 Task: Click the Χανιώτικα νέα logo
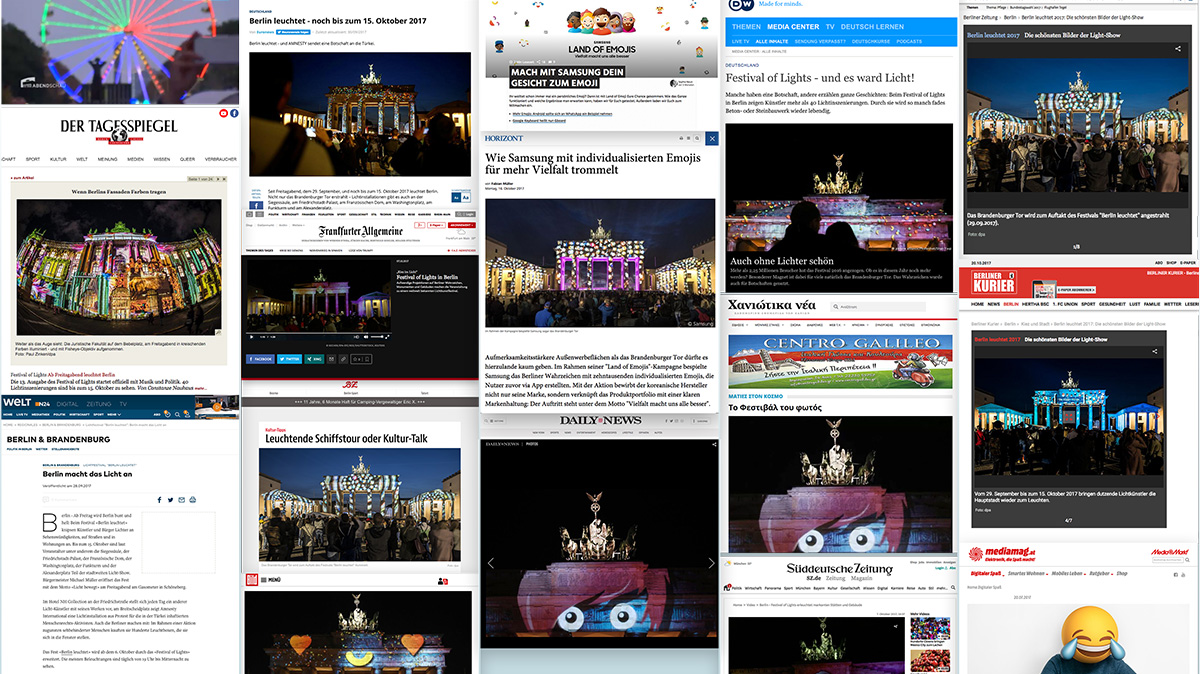tap(772, 304)
